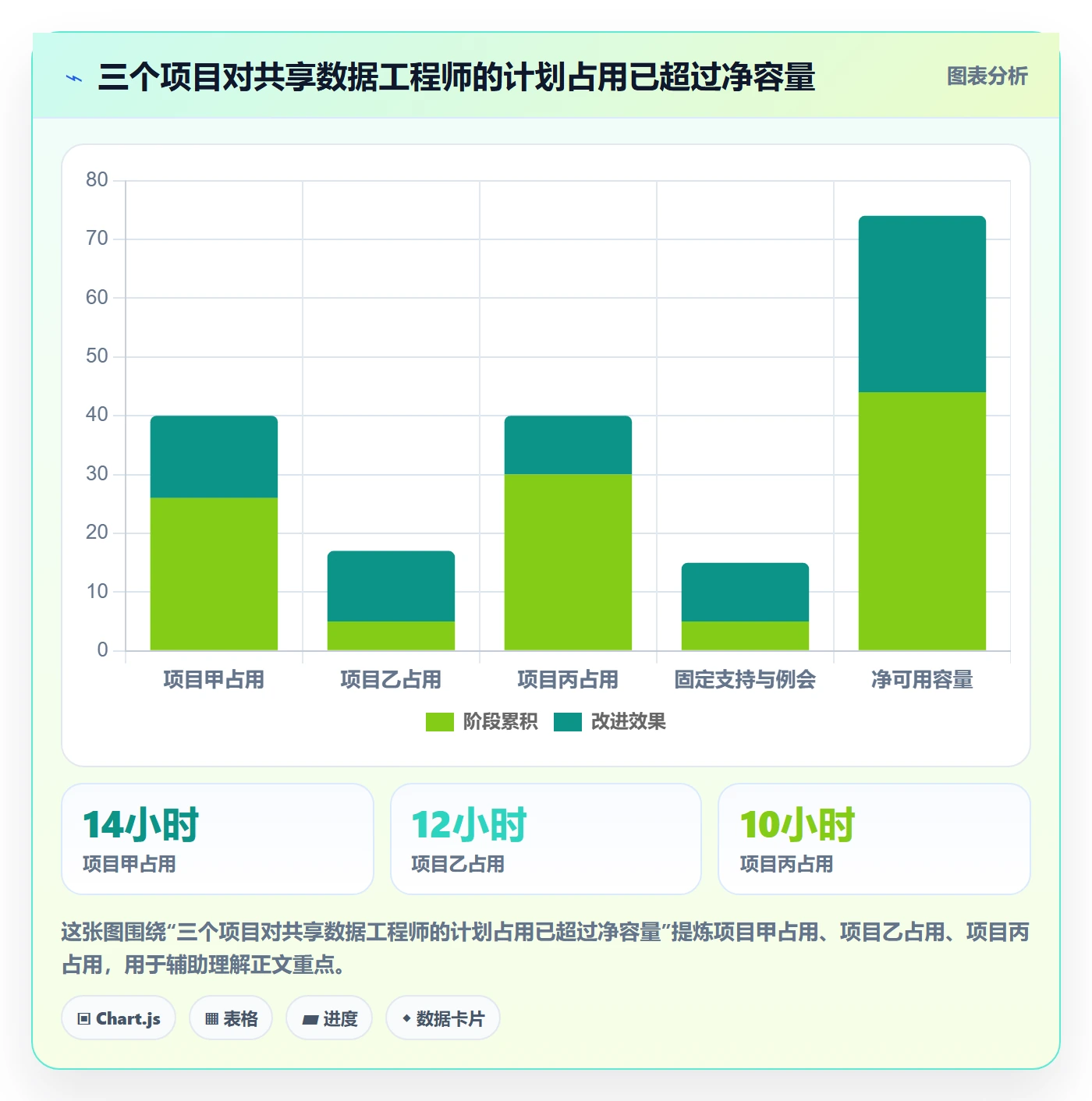Click the teal segment of the 项目乙占用 bar
The width and height of the screenshot is (1092, 1101).
click(x=391, y=586)
